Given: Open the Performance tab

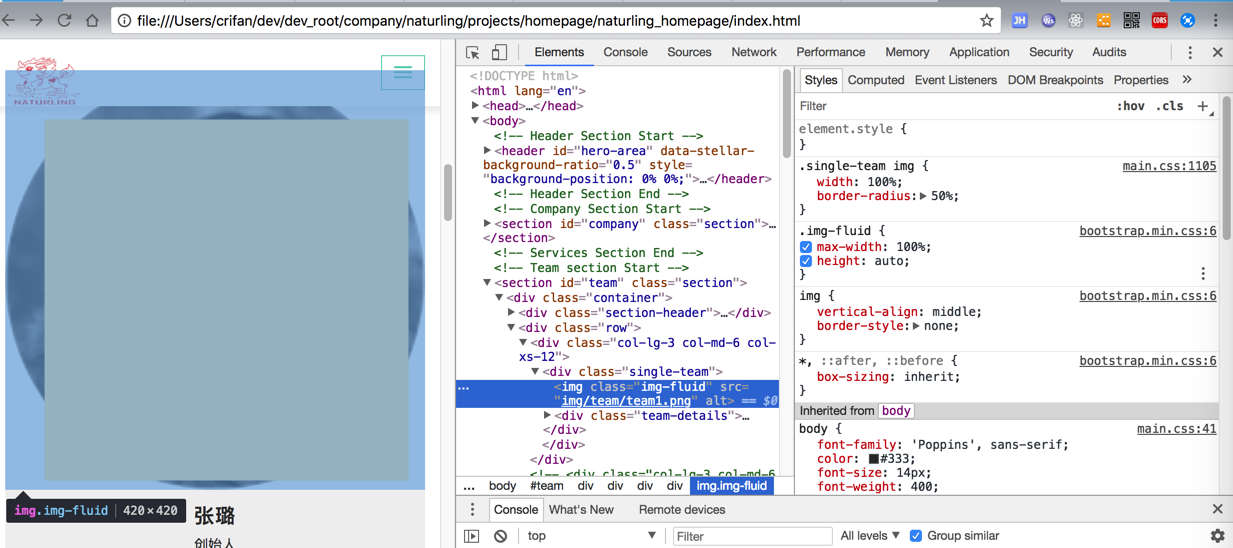Looking at the screenshot, I should point(830,52).
